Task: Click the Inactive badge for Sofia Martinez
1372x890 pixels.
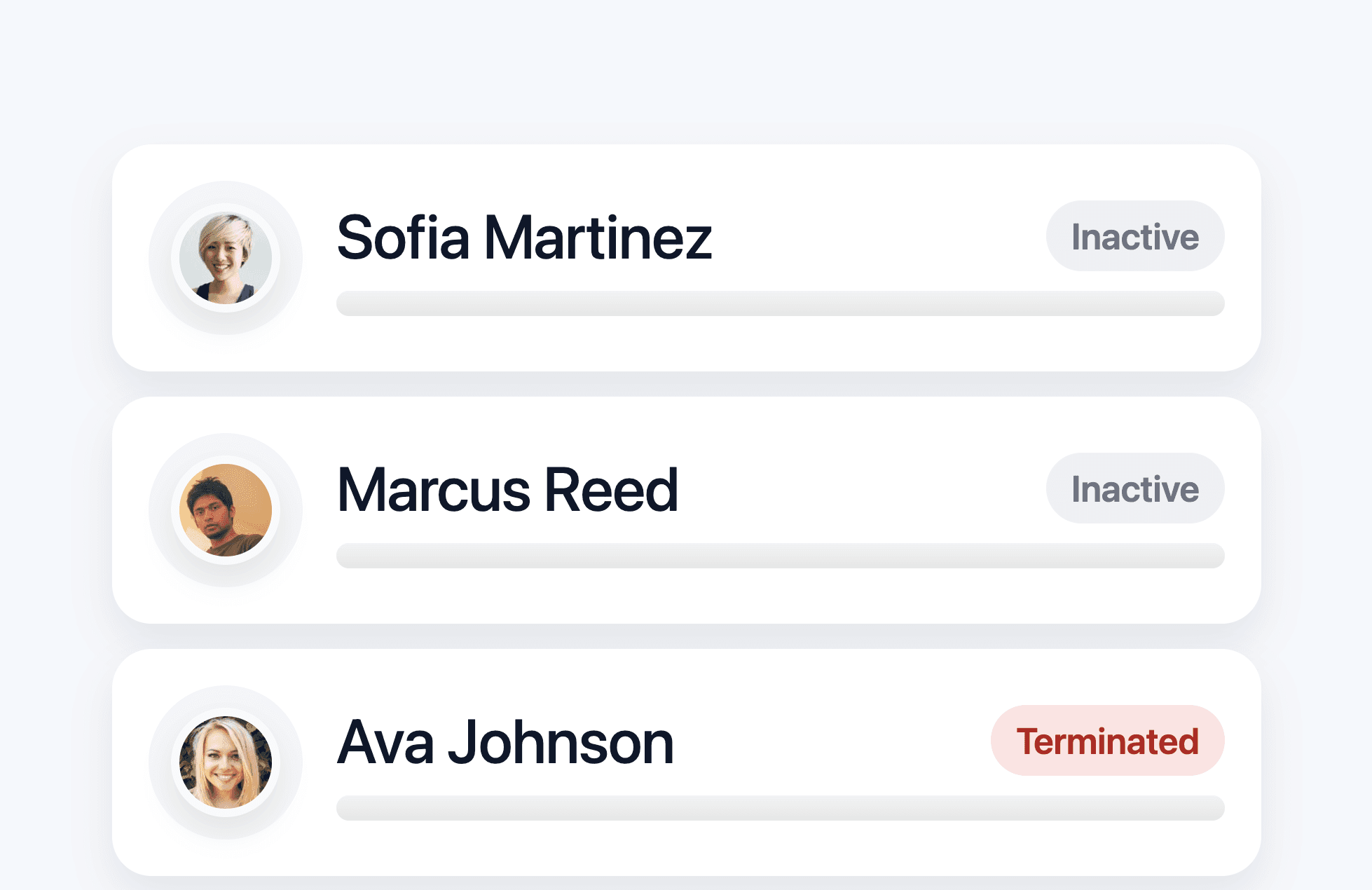Action: (x=1135, y=237)
